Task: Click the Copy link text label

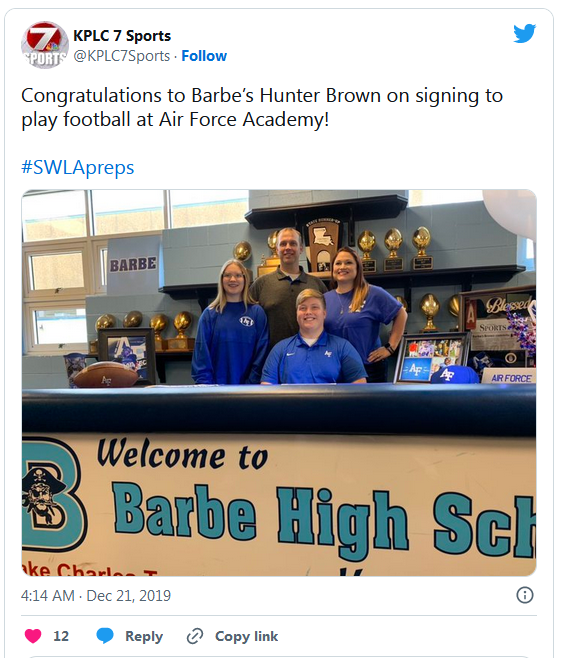Action: tap(246, 636)
